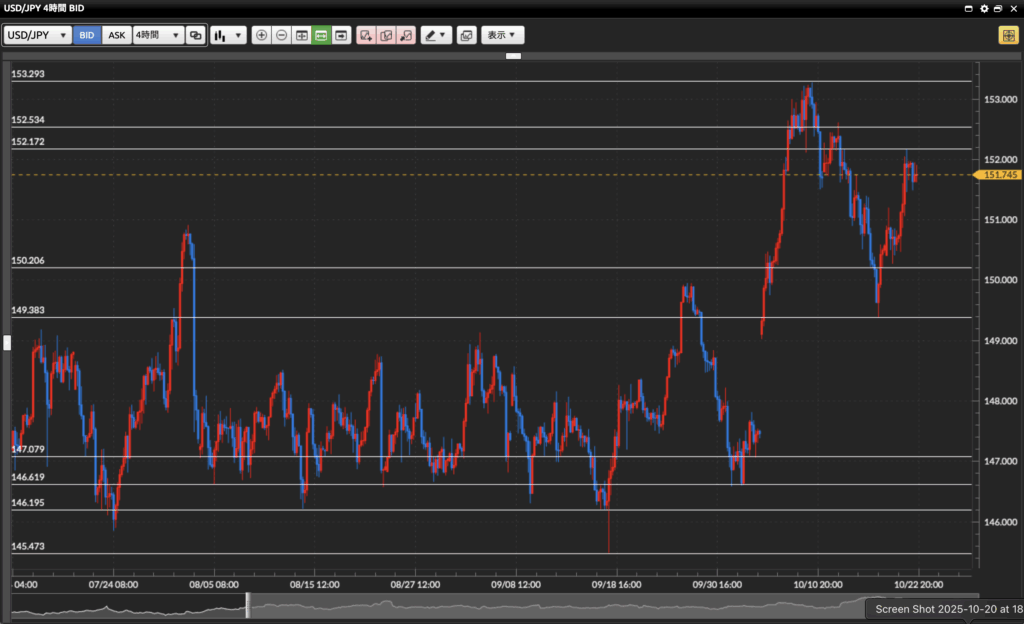
Task: Click the chart link icon beside timeframe
Action: 196,35
